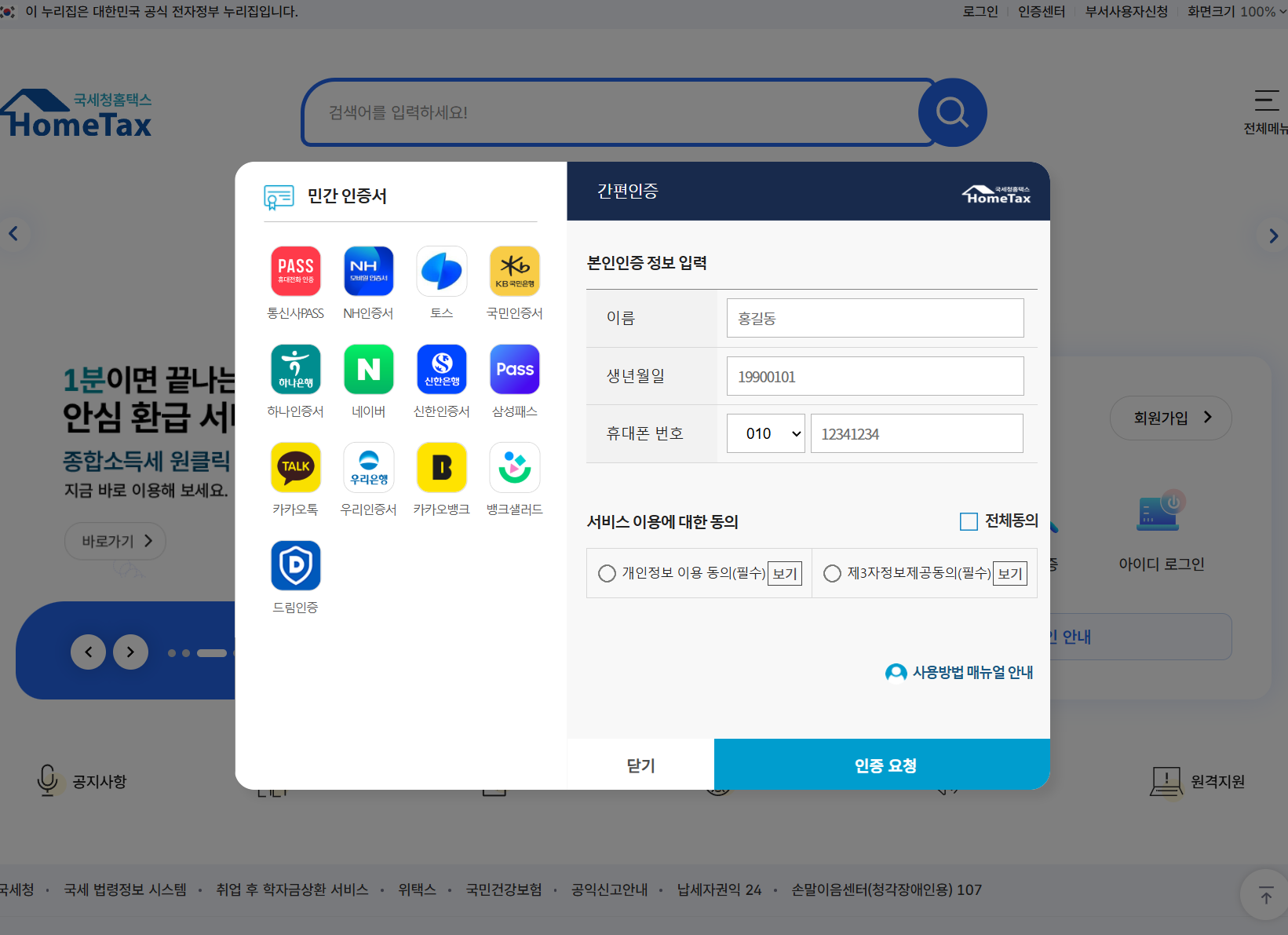Viewport: 1288px width, 935px height.
Task: Open the 로그인 top menu link
Action: 980,12
